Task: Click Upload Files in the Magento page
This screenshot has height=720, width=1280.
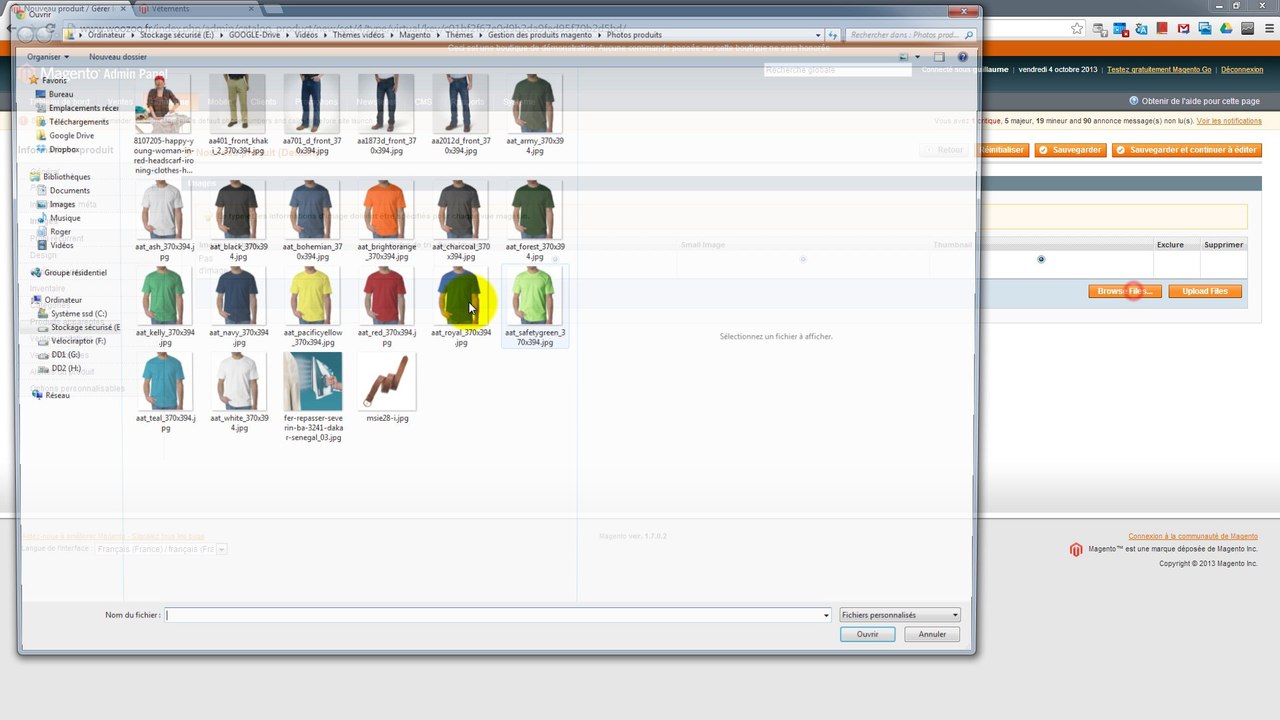Action: (1204, 291)
